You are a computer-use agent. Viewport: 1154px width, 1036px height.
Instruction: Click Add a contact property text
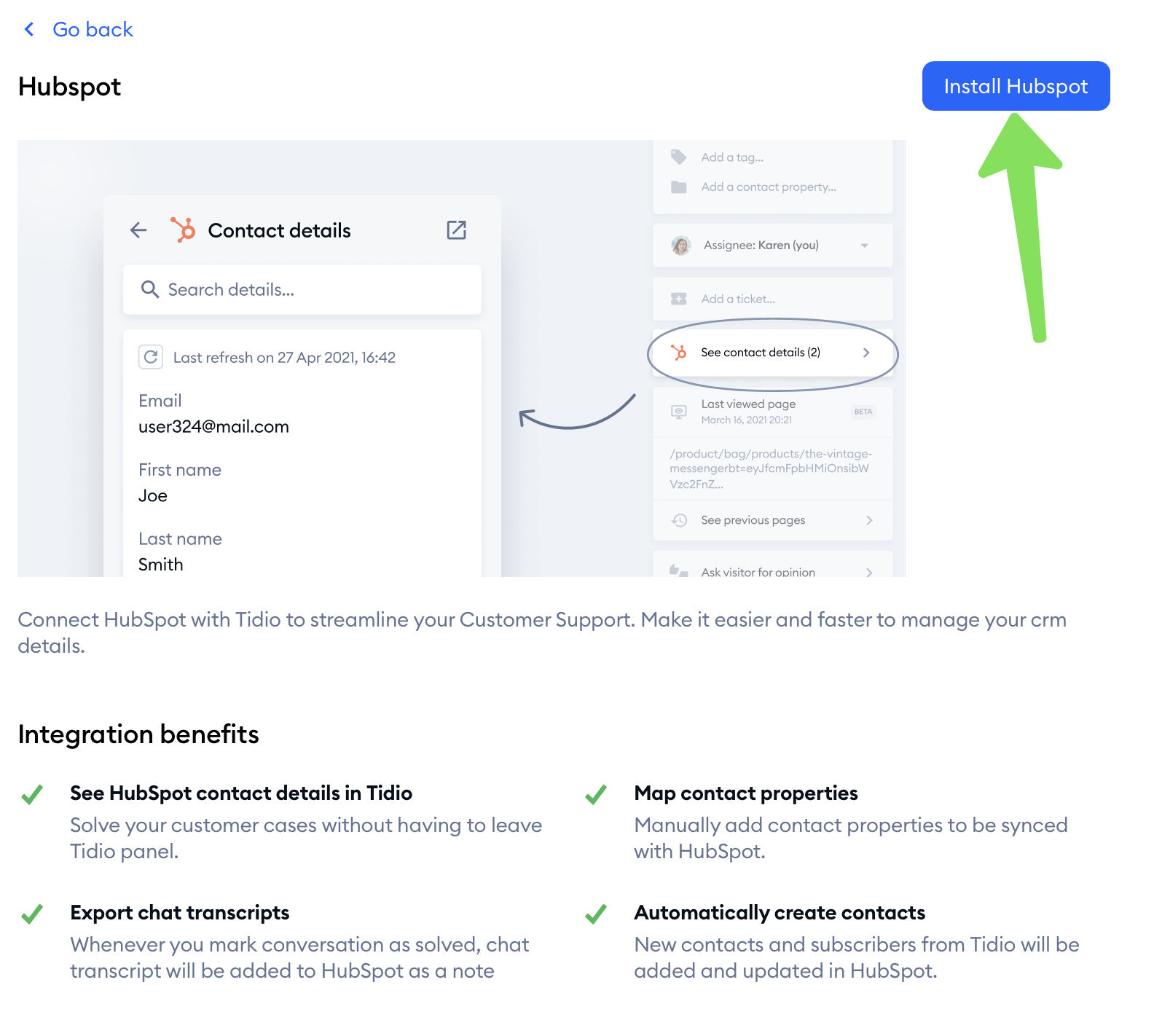coord(769,187)
